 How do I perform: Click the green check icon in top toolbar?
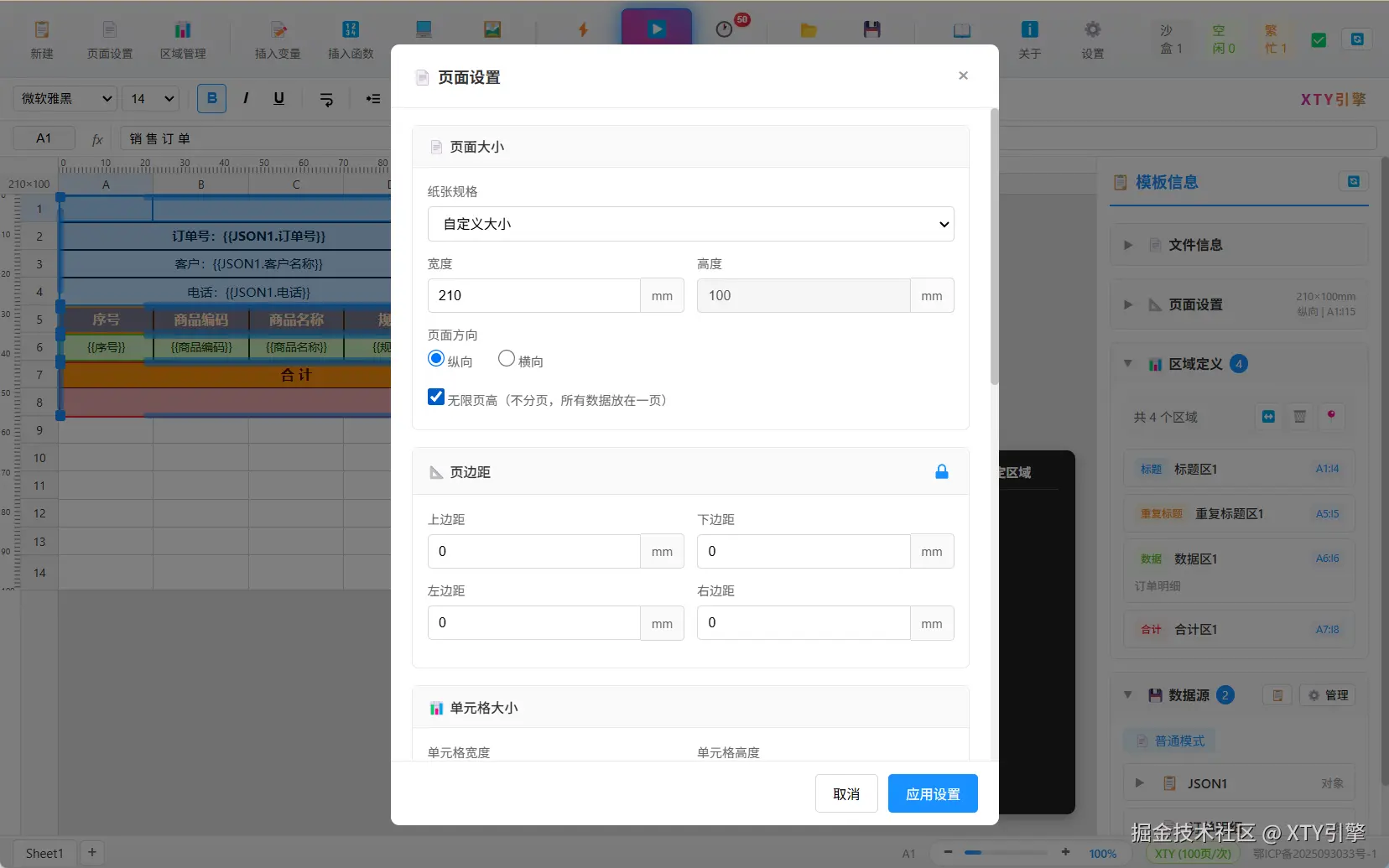point(1319,40)
